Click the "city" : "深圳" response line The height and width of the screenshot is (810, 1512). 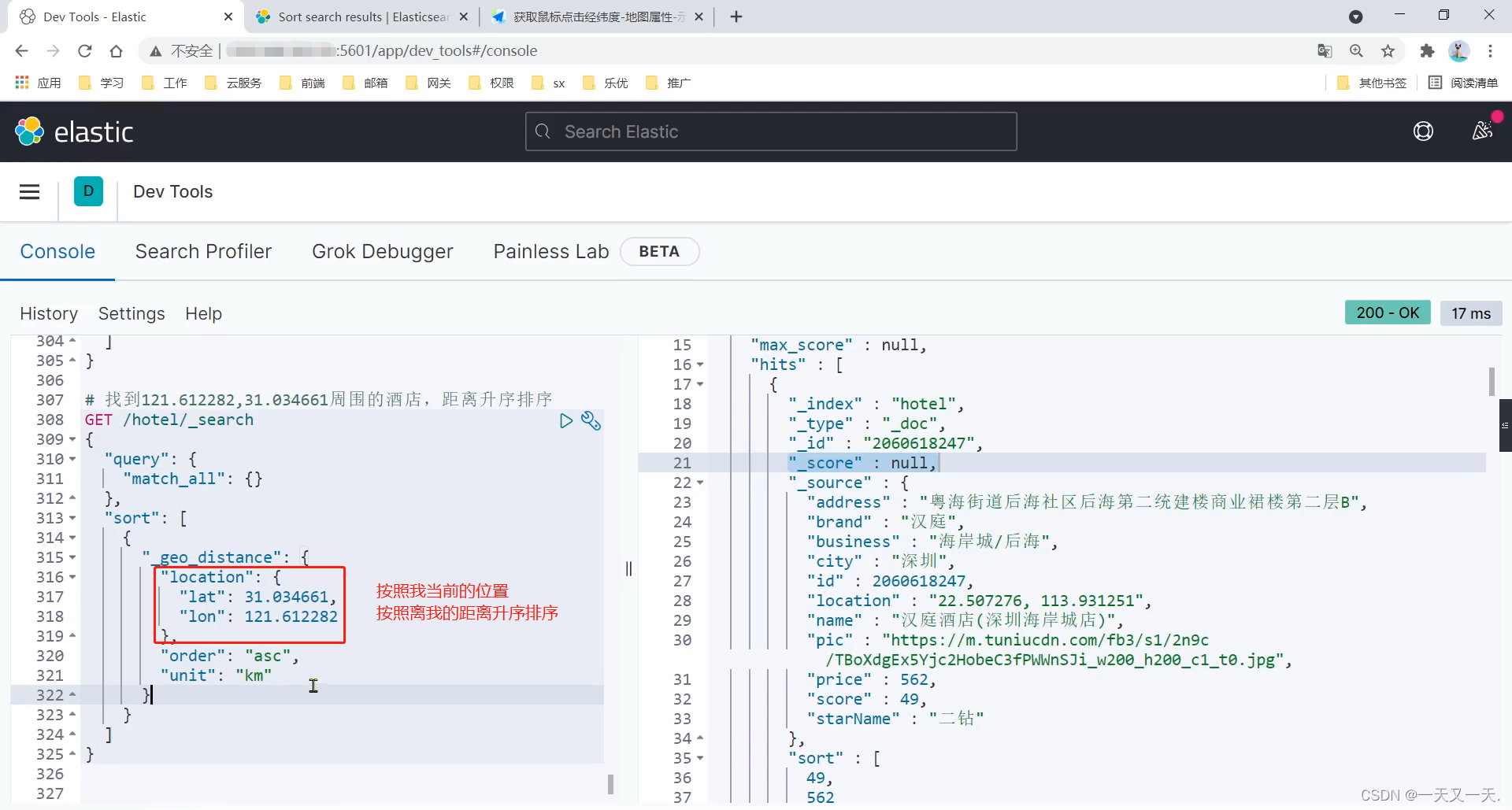click(880, 561)
